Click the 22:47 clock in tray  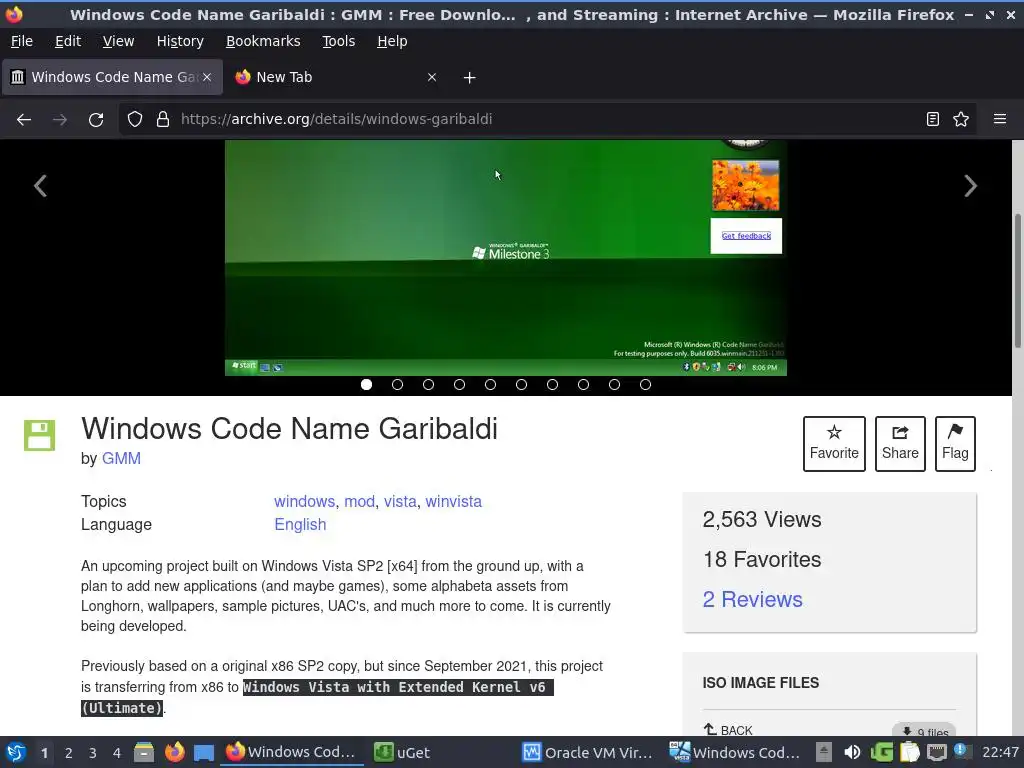tap(1000, 752)
